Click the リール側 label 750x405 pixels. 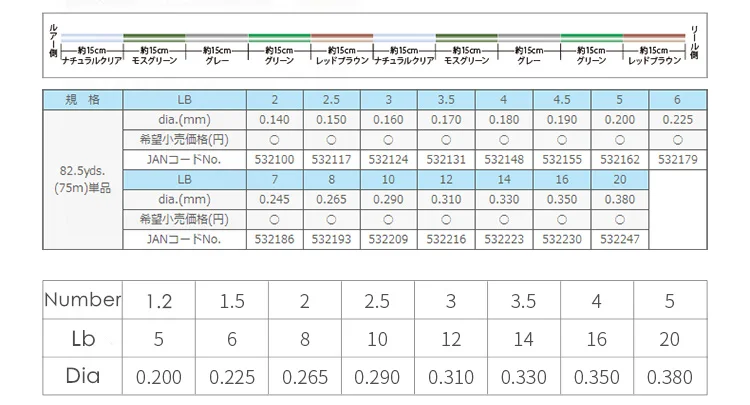tap(695, 43)
